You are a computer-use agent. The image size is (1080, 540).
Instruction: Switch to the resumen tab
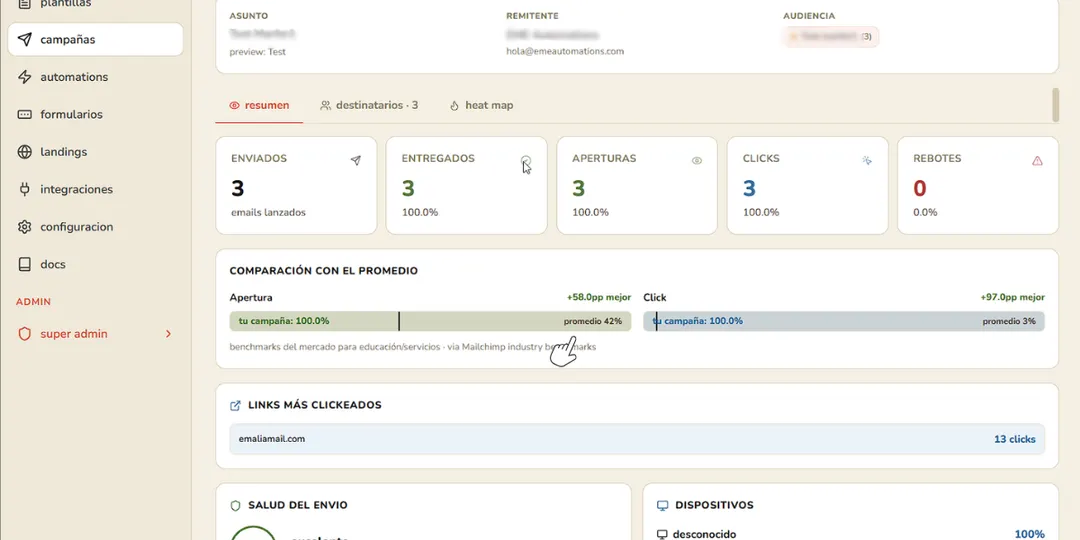[x=259, y=105]
